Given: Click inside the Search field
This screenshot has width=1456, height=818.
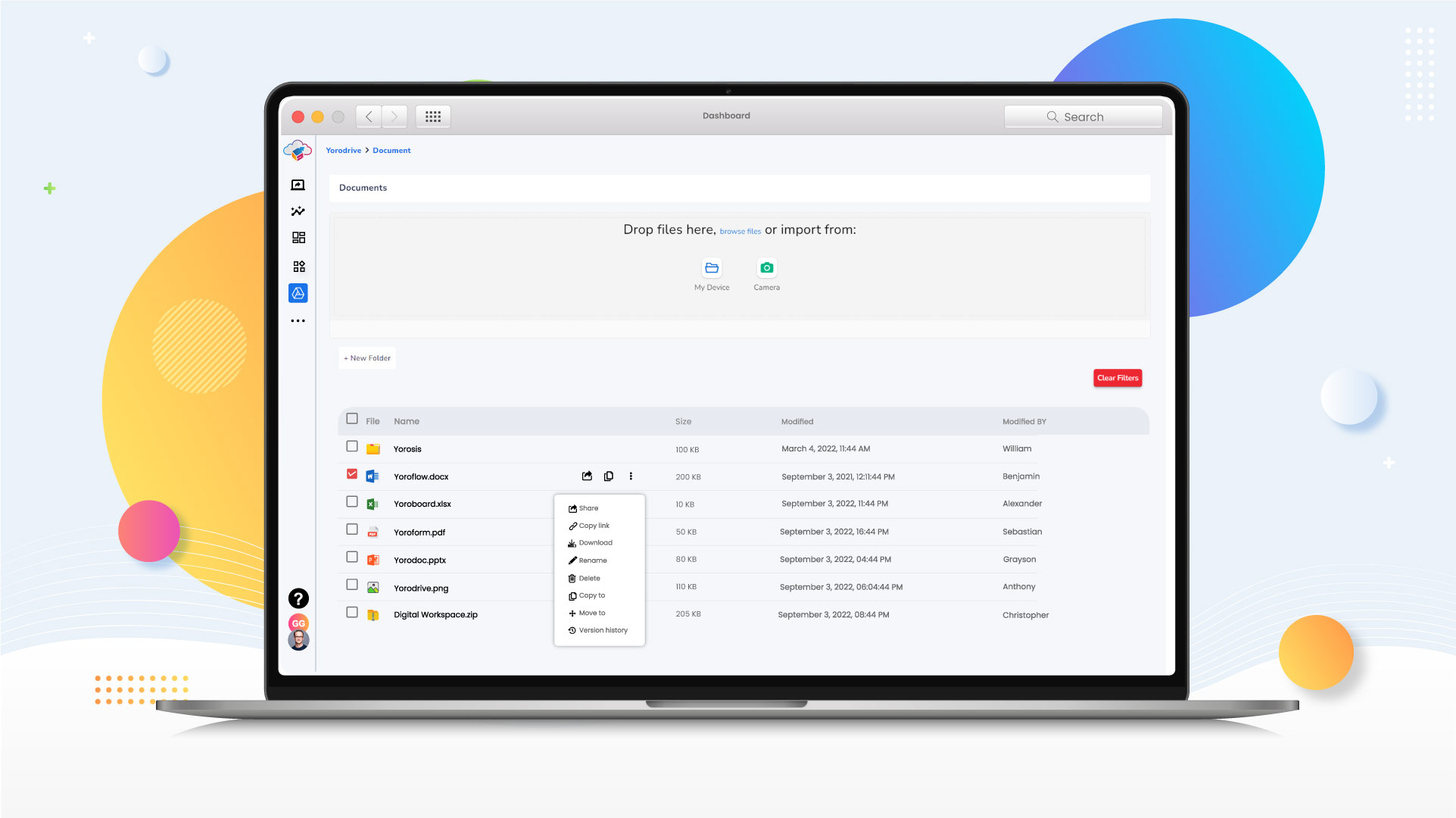Looking at the screenshot, I should [x=1083, y=116].
